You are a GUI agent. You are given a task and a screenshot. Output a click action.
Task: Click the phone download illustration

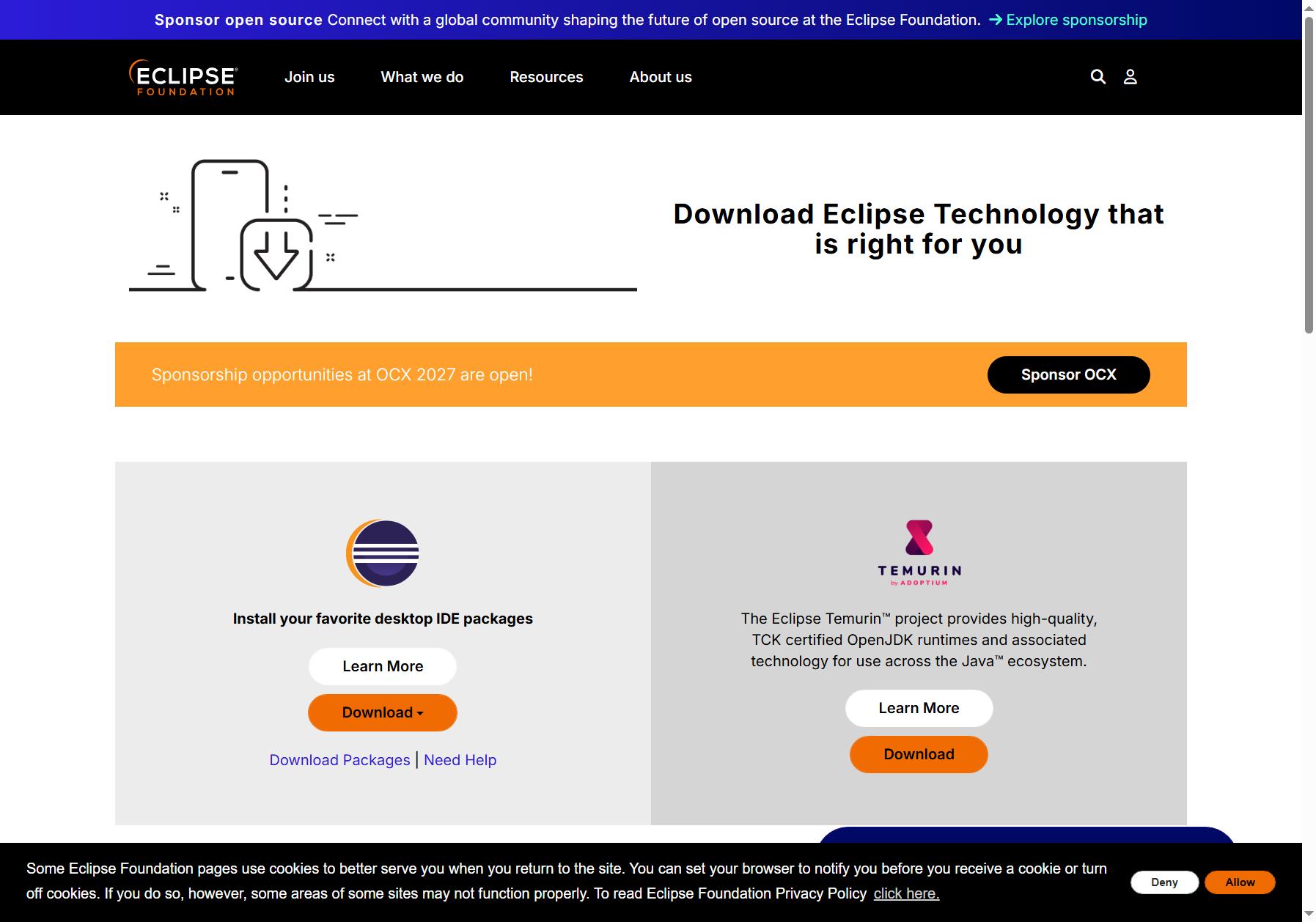(x=383, y=226)
